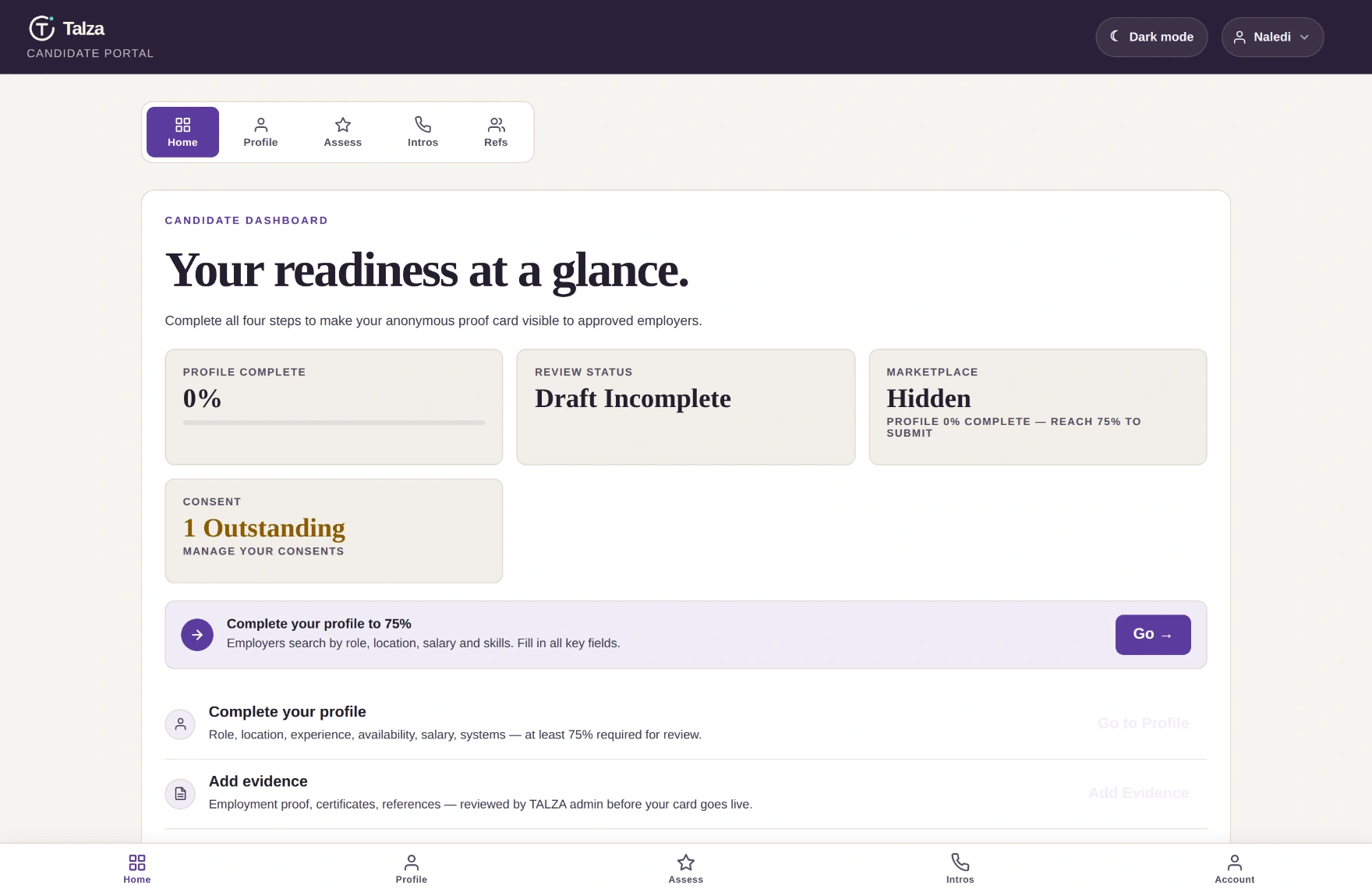Toggle Dark mode

tap(1151, 37)
